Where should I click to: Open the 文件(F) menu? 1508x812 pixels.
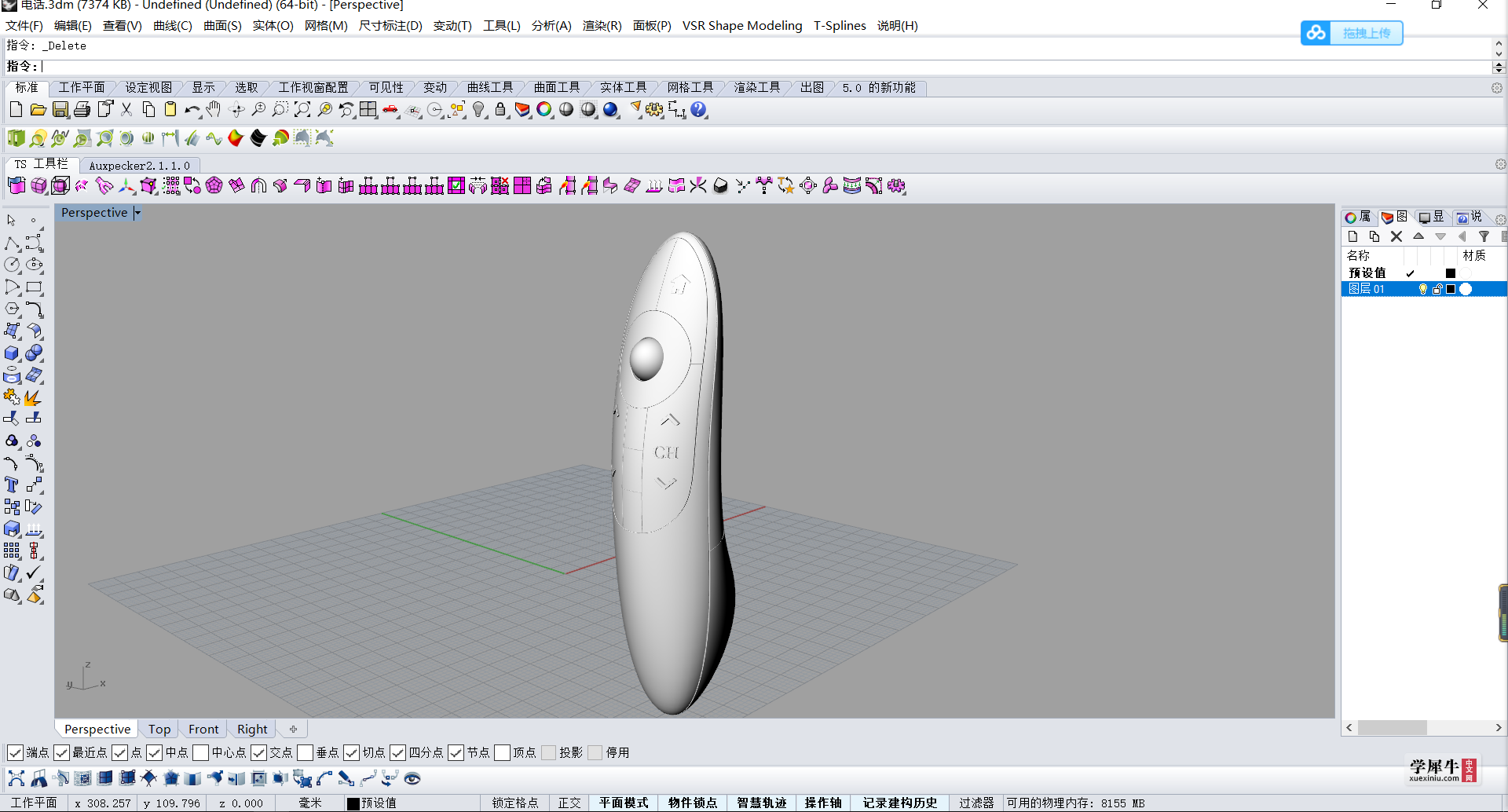(x=24, y=26)
